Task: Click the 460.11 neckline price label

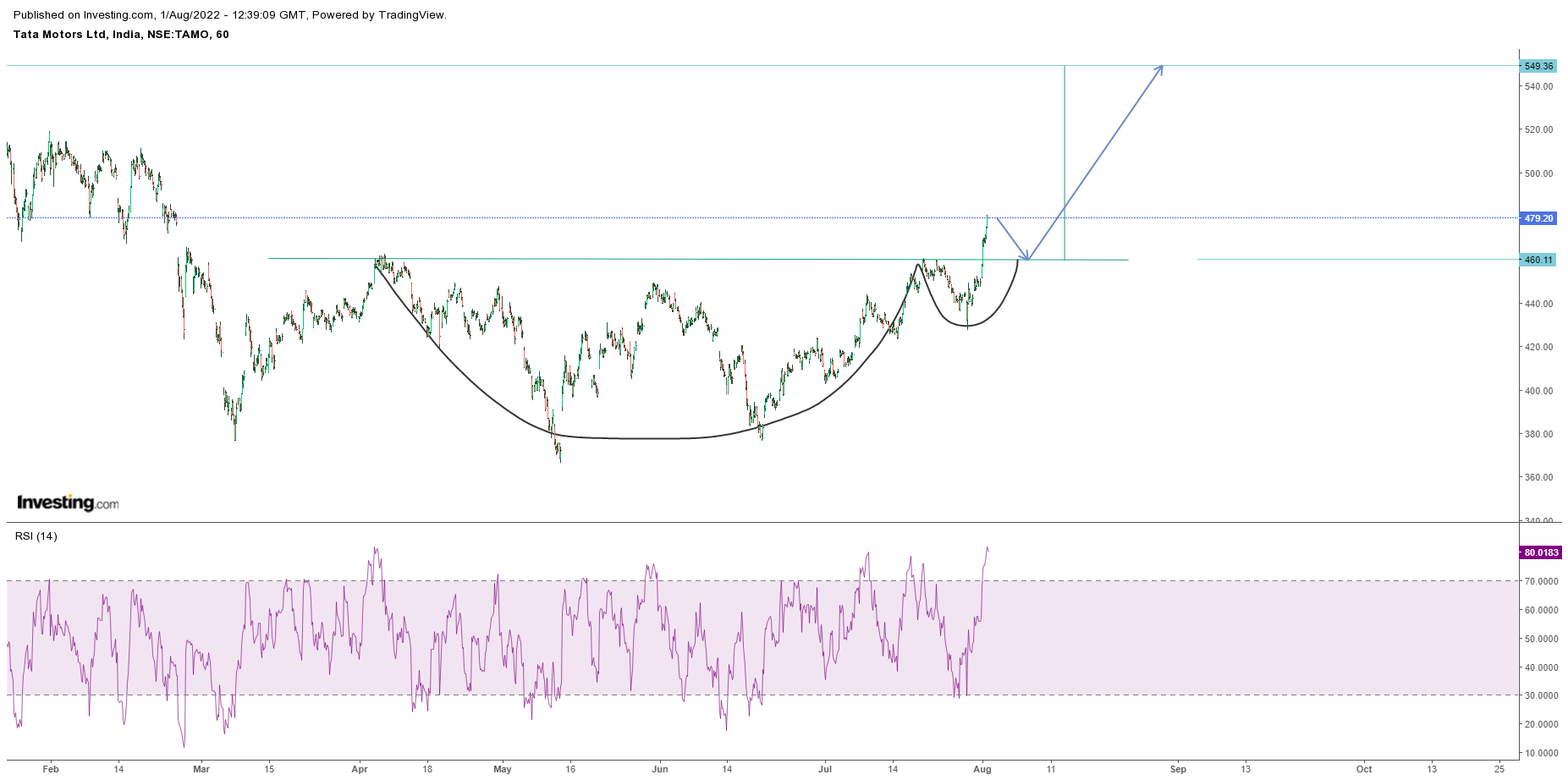Action: pyautogui.click(x=1538, y=260)
